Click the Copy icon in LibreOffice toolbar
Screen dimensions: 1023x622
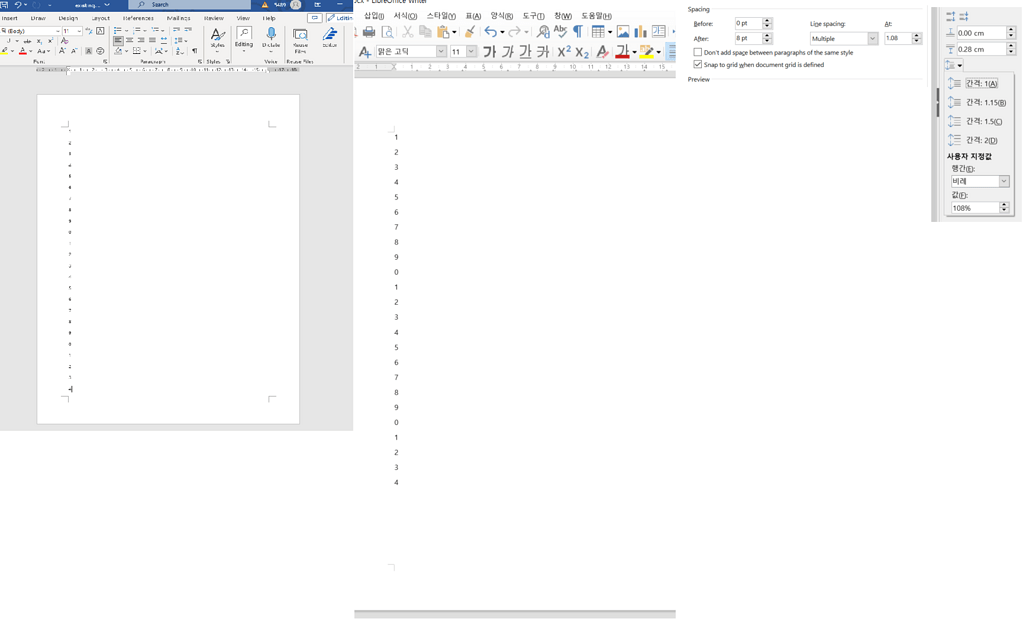[x=425, y=31]
